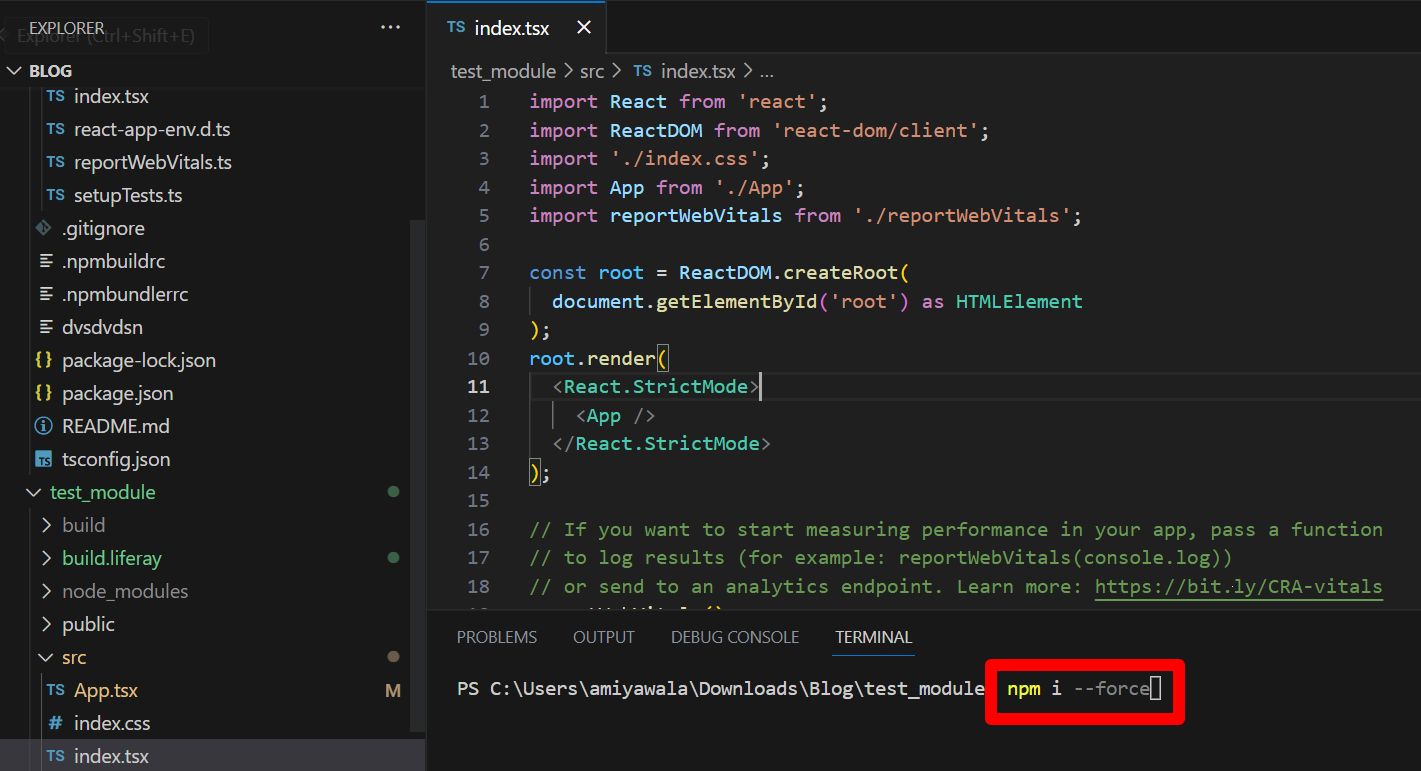Viewport: 1421px width, 771px height.
Task: Select the index.tsx editor tab
Action: pyautogui.click(x=517, y=28)
